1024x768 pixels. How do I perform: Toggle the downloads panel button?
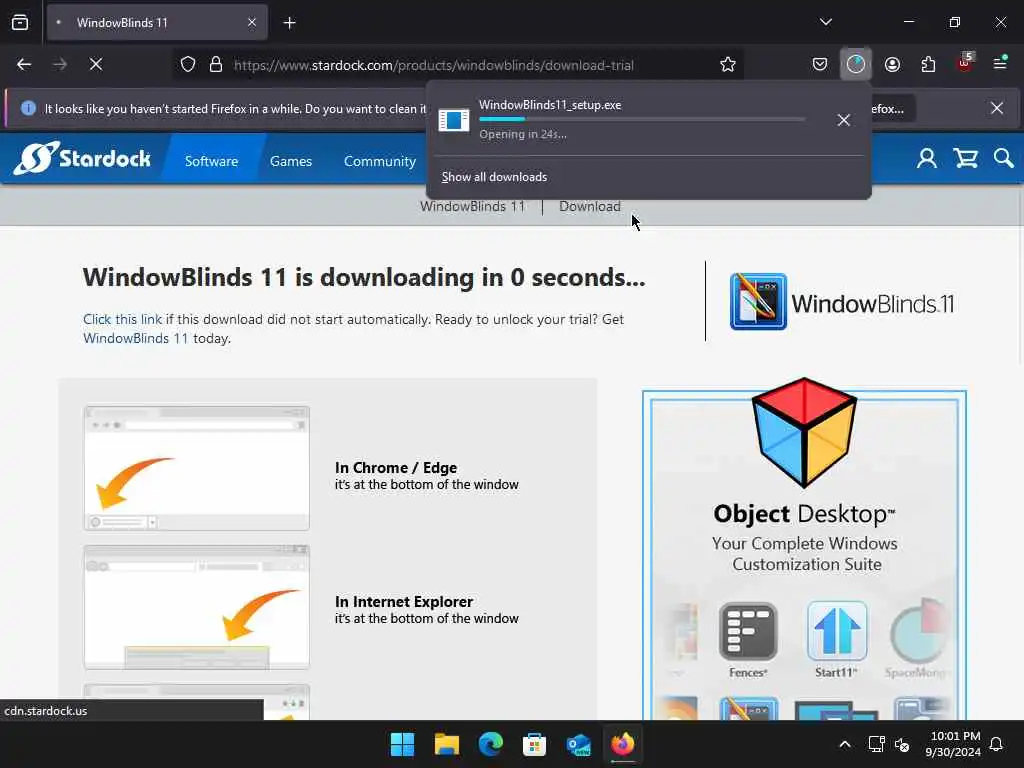click(856, 65)
